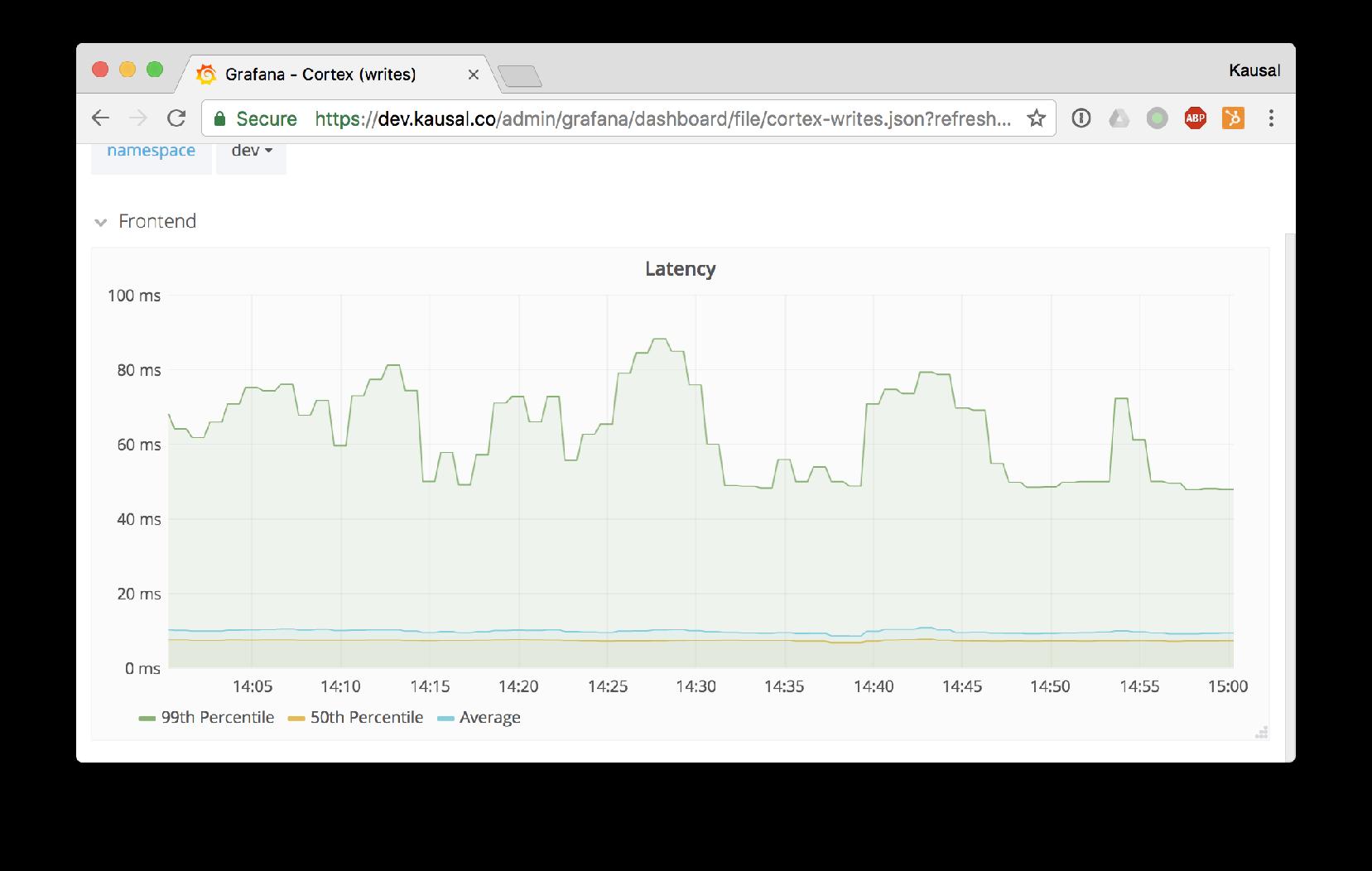Close the window with the red button
Screen dimensions: 1372x871
tap(100, 70)
